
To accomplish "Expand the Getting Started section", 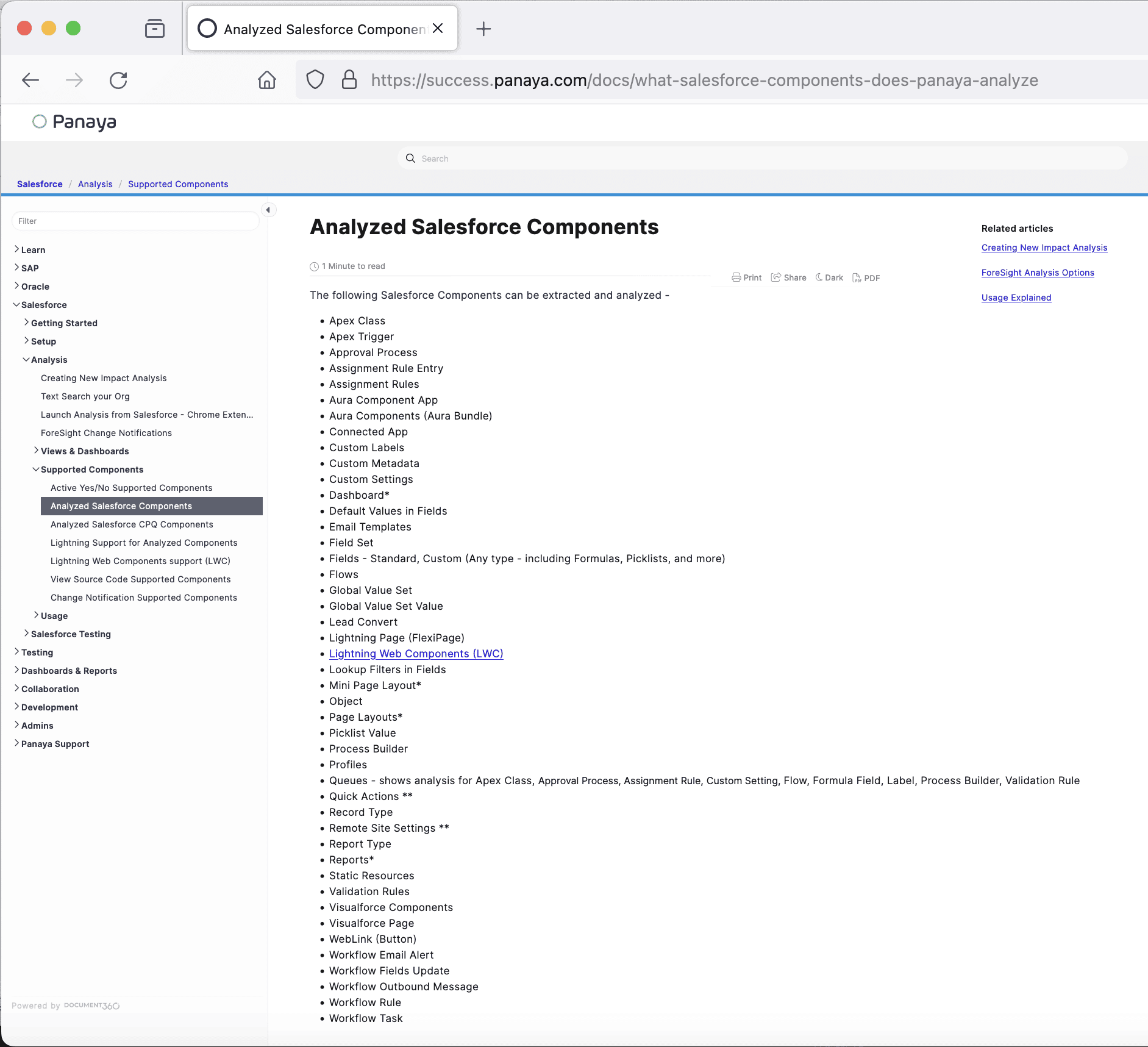I will (26, 323).
